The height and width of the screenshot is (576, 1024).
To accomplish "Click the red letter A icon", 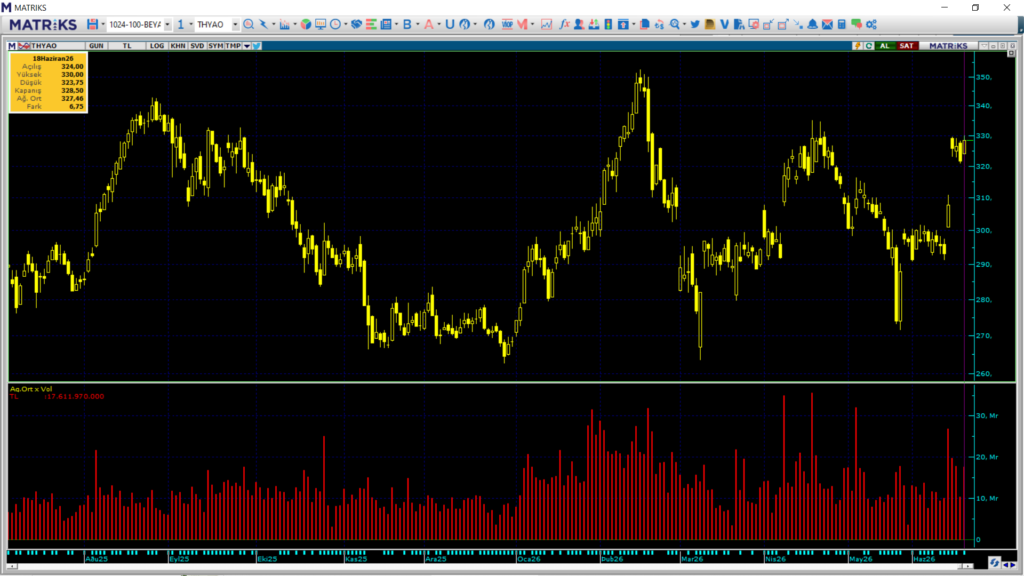I will coord(428,24).
